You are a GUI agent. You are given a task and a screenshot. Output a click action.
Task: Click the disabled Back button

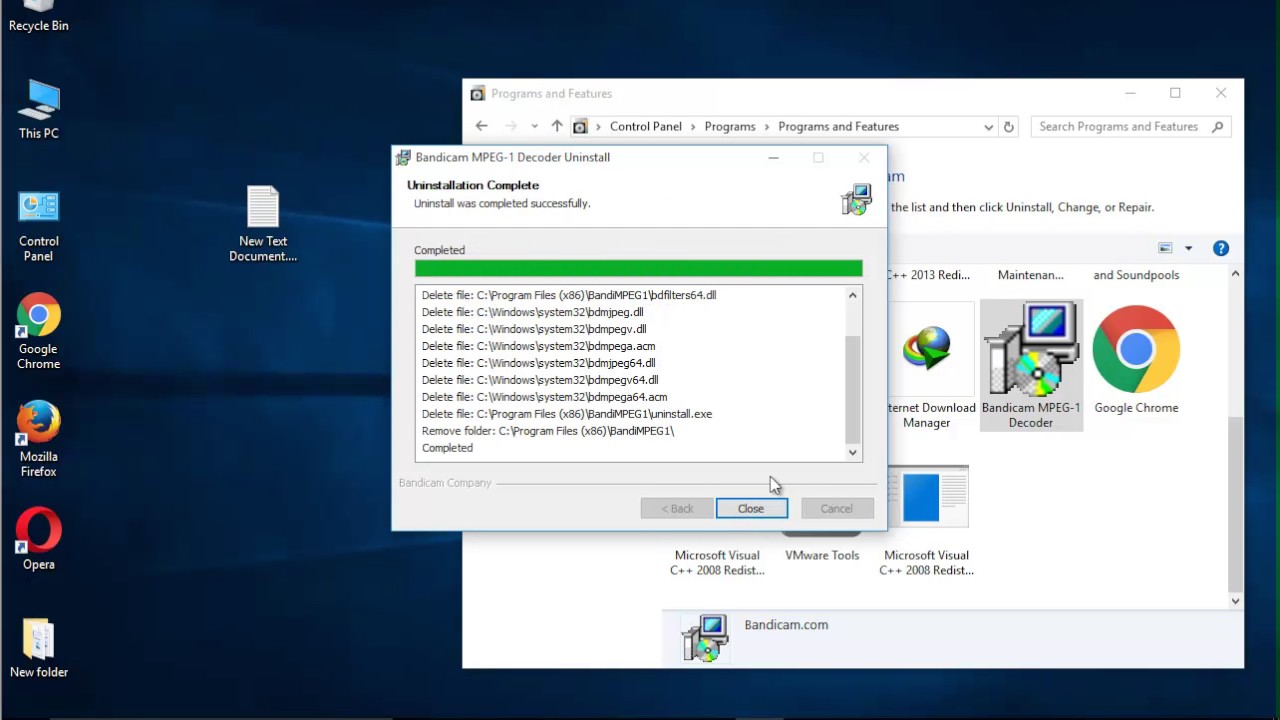(677, 509)
